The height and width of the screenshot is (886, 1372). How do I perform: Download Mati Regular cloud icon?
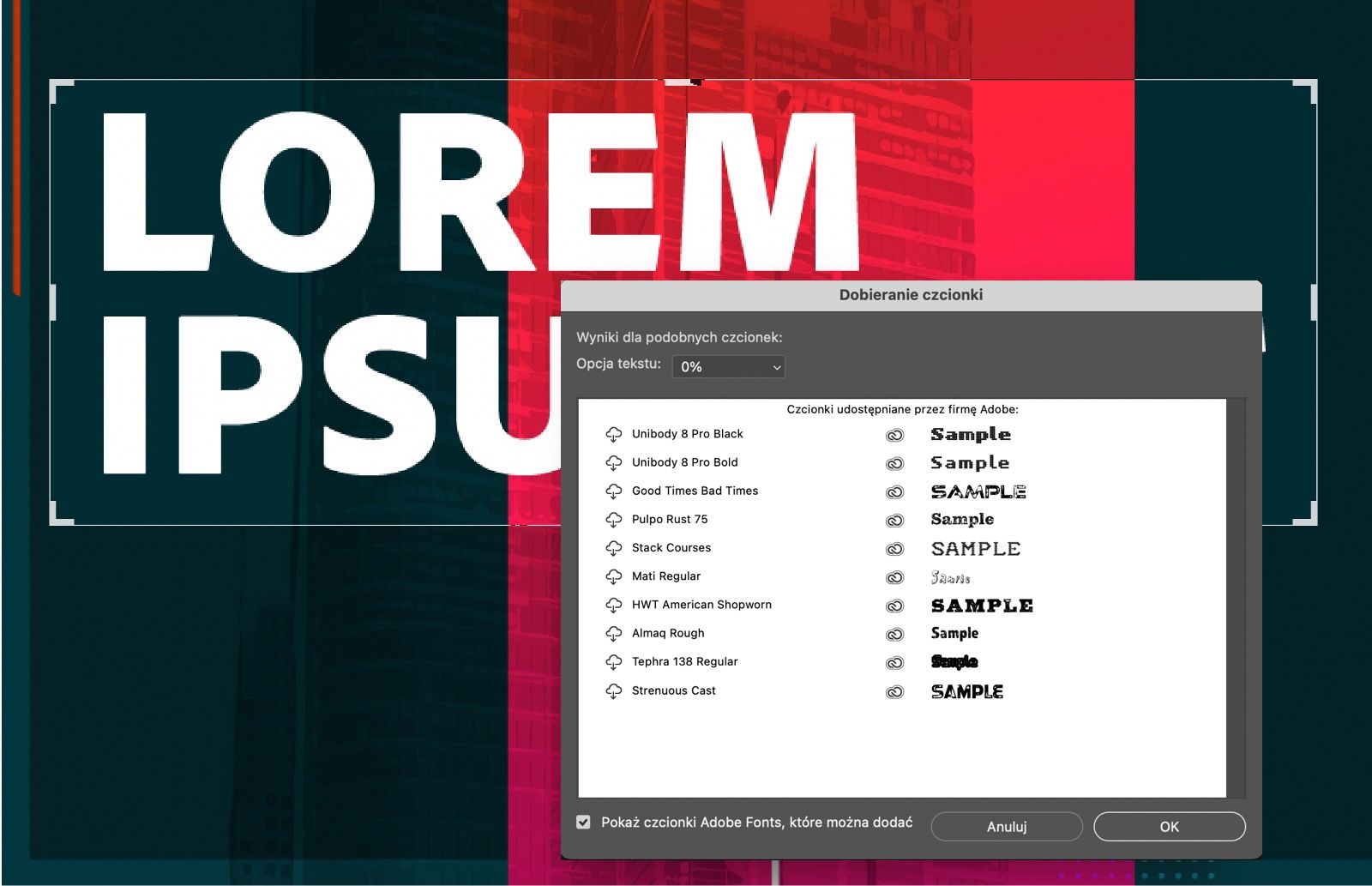pyautogui.click(x=614, y=577)
